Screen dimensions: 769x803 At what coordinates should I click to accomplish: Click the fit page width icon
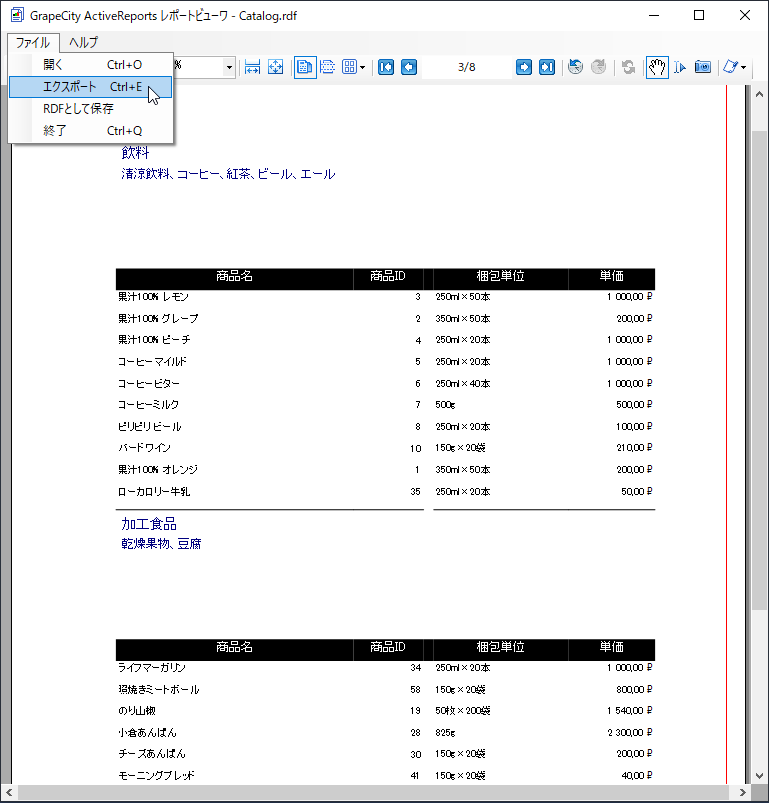click(x=253, y=67)
